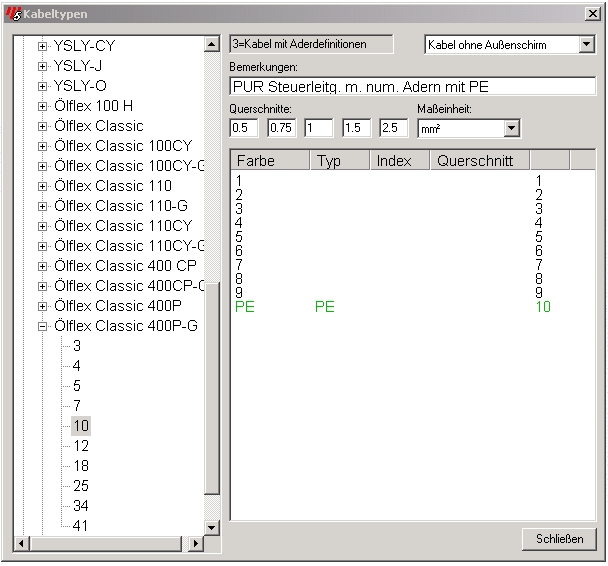Click the Kabeltypen title bar icon
This screenshot has height=566, width=608.
coord(13,14)
